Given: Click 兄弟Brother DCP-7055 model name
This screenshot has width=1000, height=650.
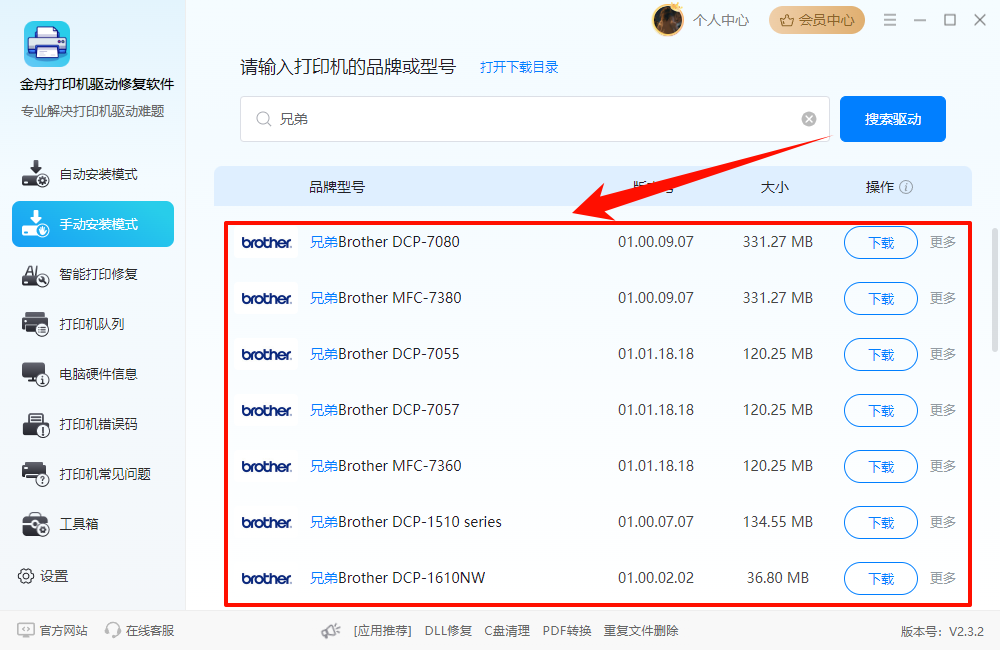Looking at the screenshot, I should click(x=385, y=354).
